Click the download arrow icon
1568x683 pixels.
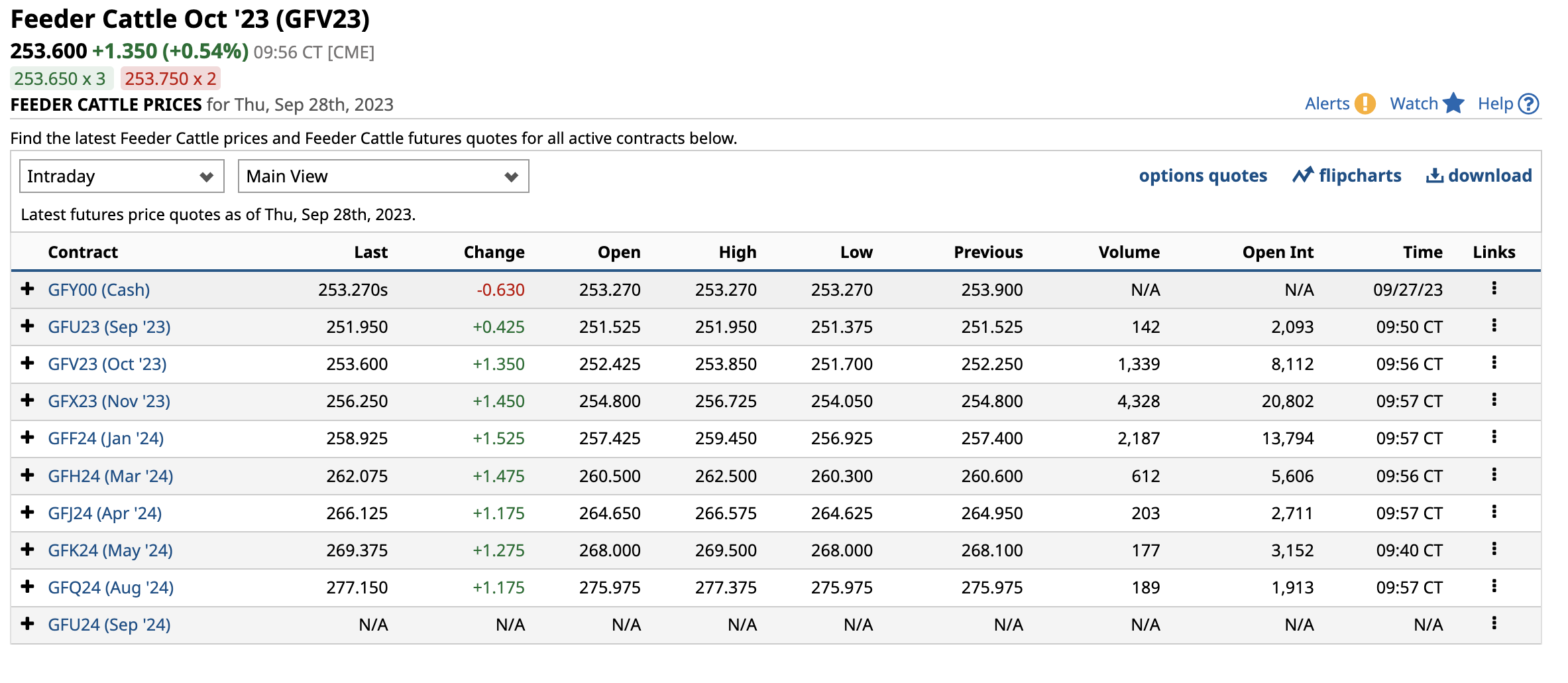[1434, 175]
